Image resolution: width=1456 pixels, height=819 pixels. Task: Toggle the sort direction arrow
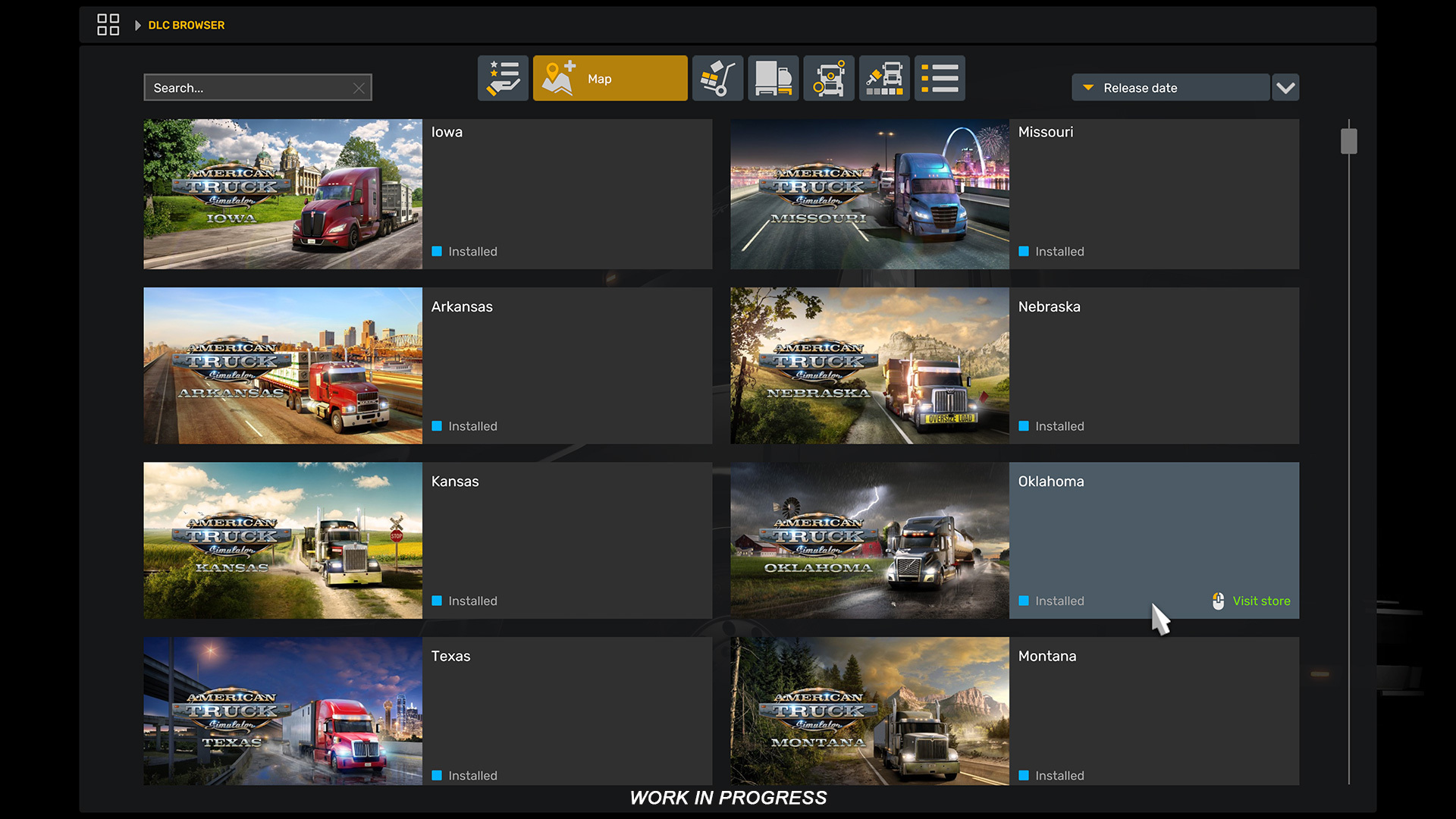pos(1088,88)
